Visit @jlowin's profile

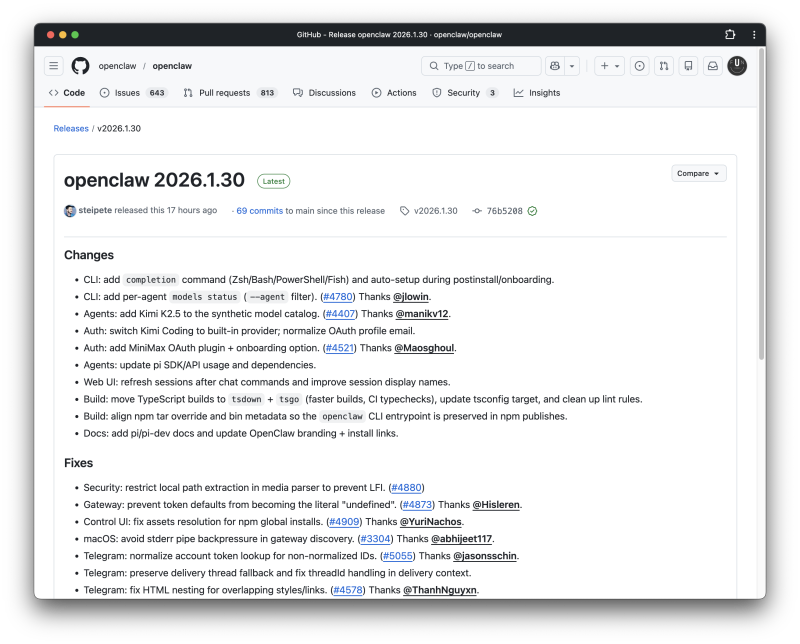coord(411,297)
